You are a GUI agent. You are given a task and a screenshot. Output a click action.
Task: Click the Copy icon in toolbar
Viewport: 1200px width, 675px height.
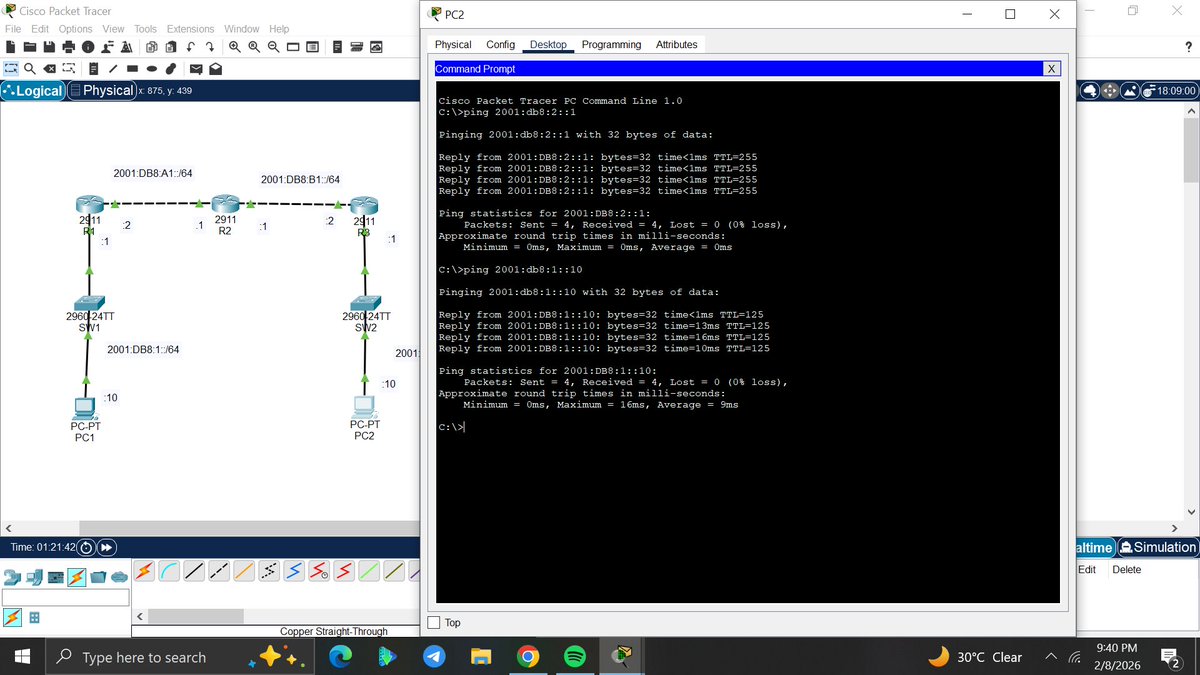[152, 47]
